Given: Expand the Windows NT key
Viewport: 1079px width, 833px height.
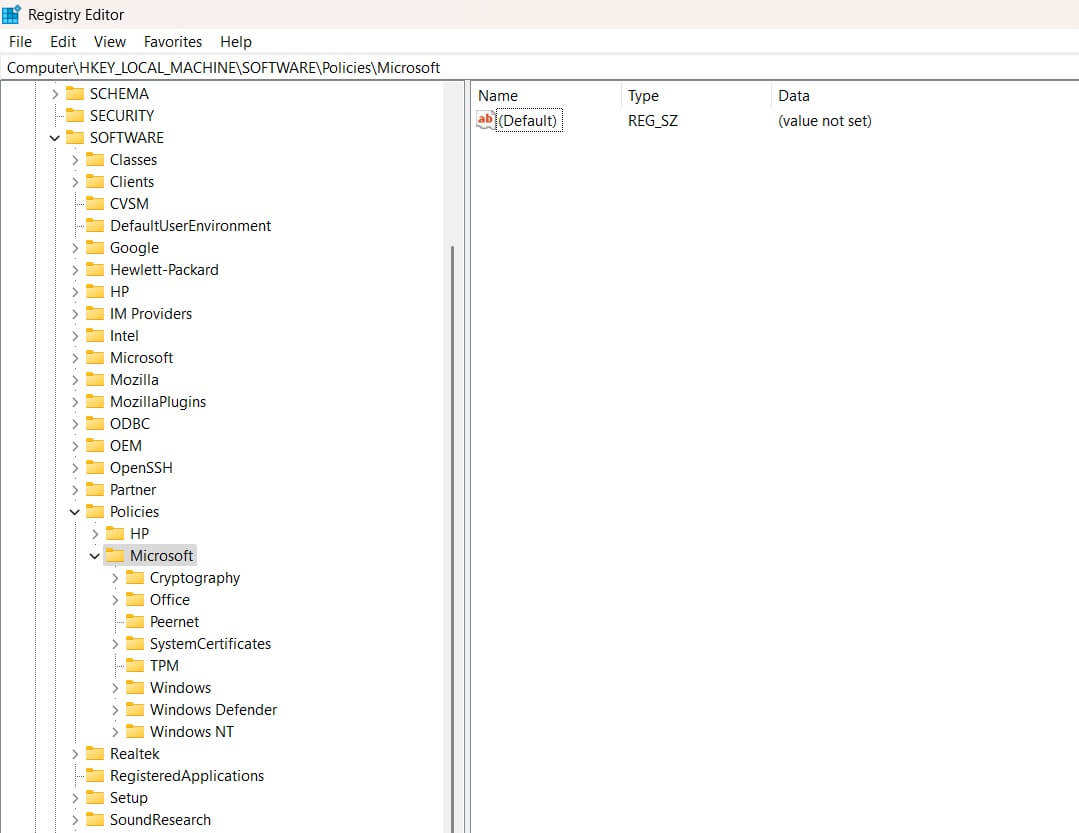Looking at the screenshot, I should [115, 731].
